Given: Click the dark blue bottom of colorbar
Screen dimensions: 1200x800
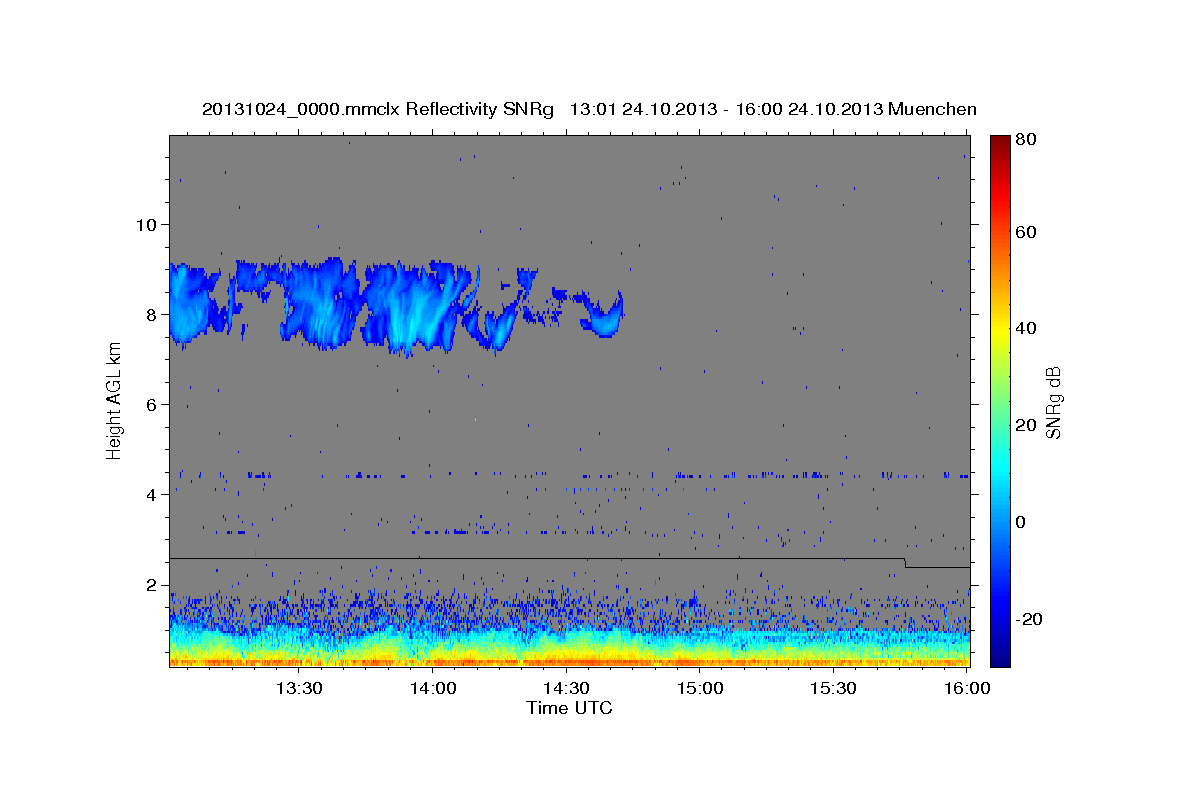Looking at the screenshot, I should (999, 661).
